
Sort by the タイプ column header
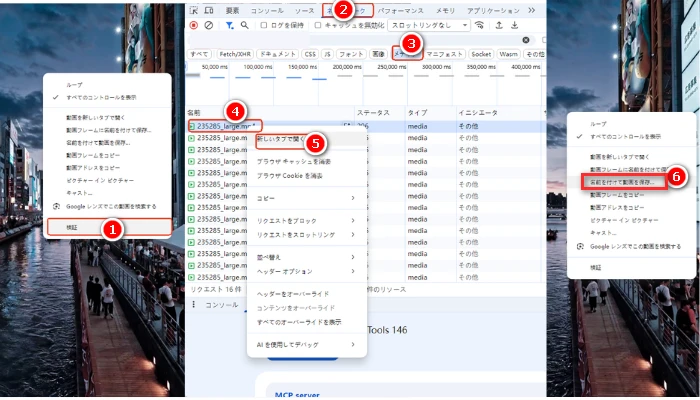tap(417, 113)
